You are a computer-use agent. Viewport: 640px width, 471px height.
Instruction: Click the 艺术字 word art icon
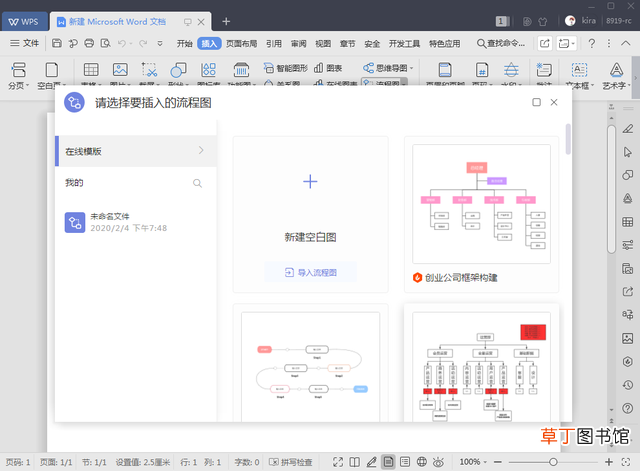[x=616, y=70]
